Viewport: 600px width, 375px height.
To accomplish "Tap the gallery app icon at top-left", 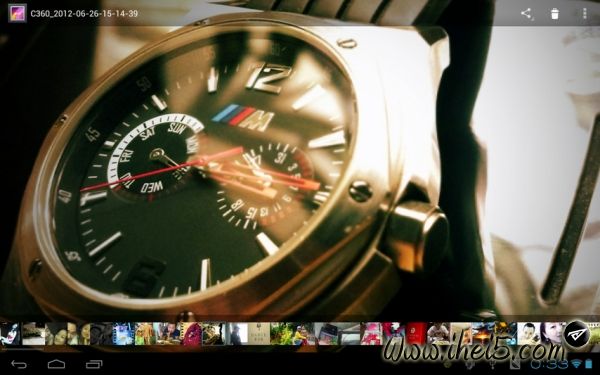I will tap(17, 13).
